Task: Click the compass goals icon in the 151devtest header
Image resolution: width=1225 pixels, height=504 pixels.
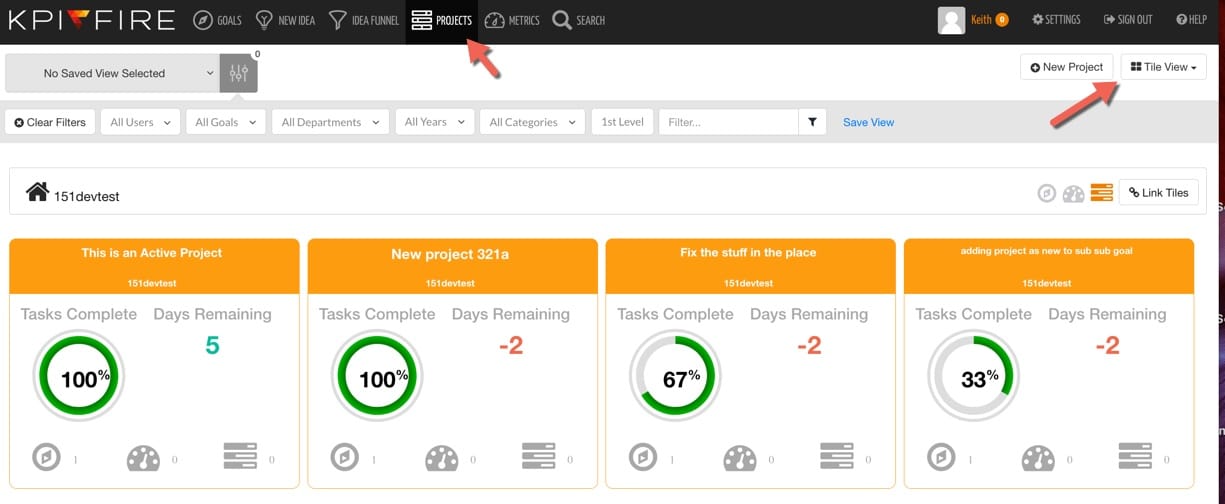Action: point(1046,193)
